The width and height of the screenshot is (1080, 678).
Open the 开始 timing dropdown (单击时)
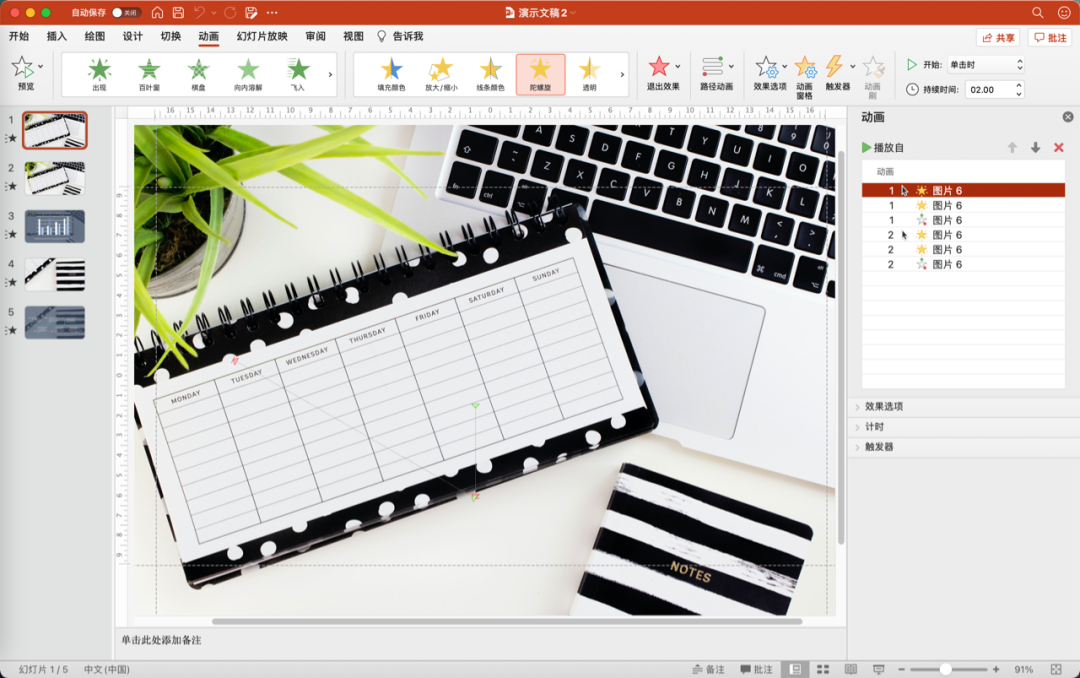986,65
